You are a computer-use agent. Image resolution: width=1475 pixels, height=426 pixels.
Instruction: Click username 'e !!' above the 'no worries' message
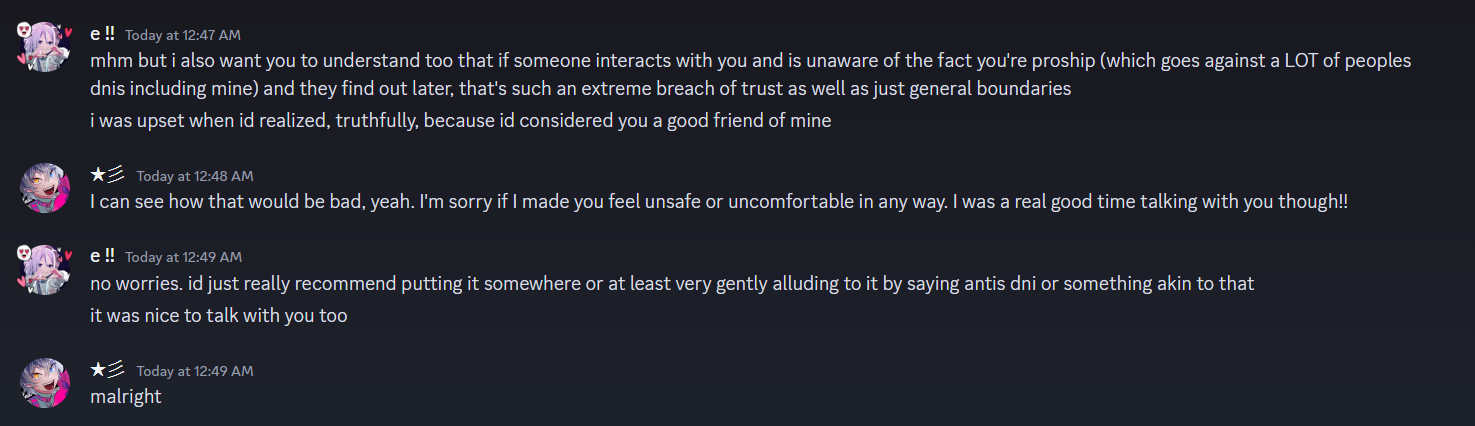point(102,256)
